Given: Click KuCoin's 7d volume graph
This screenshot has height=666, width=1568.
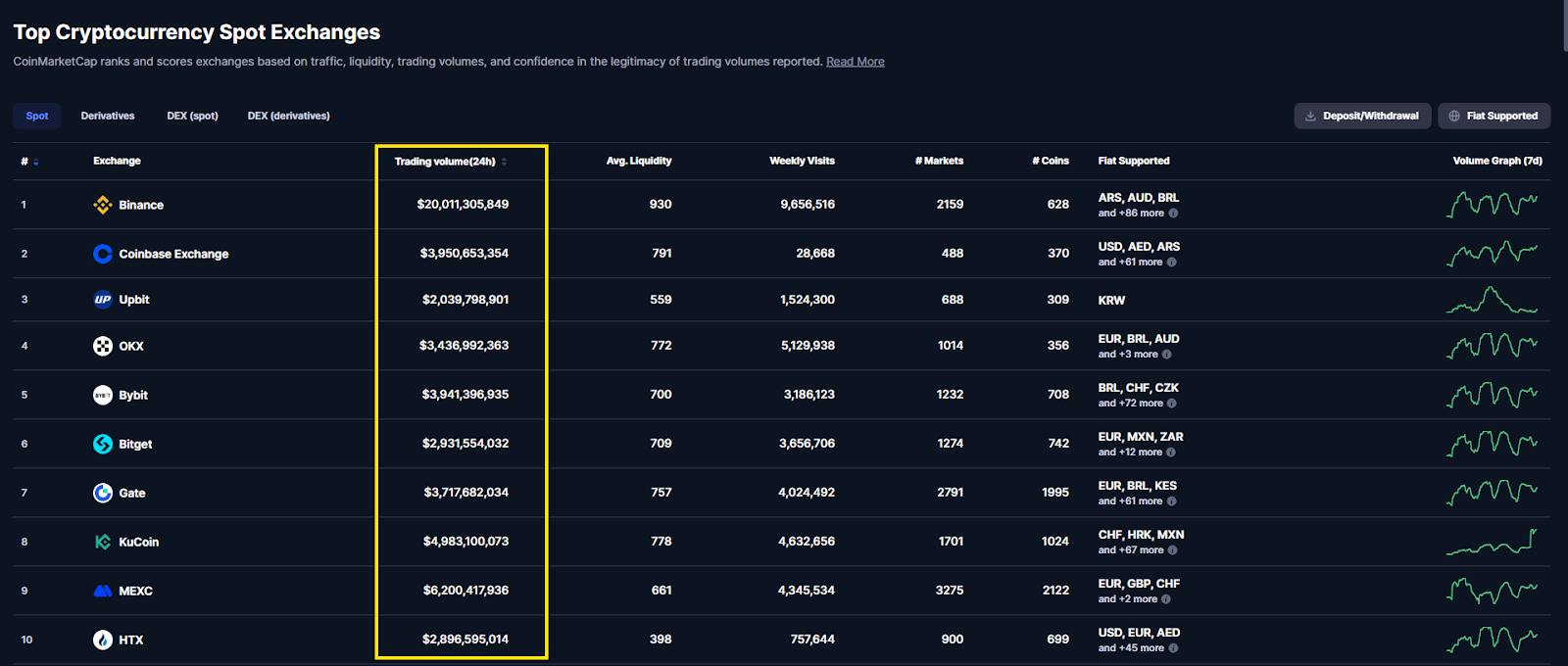Looking at the screenshot, I should pyautogui.click(x=1492, y=542).
